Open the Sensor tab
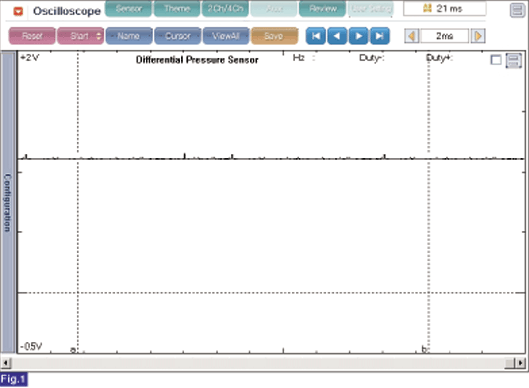The image size is (529, 388). pos(129,9)
